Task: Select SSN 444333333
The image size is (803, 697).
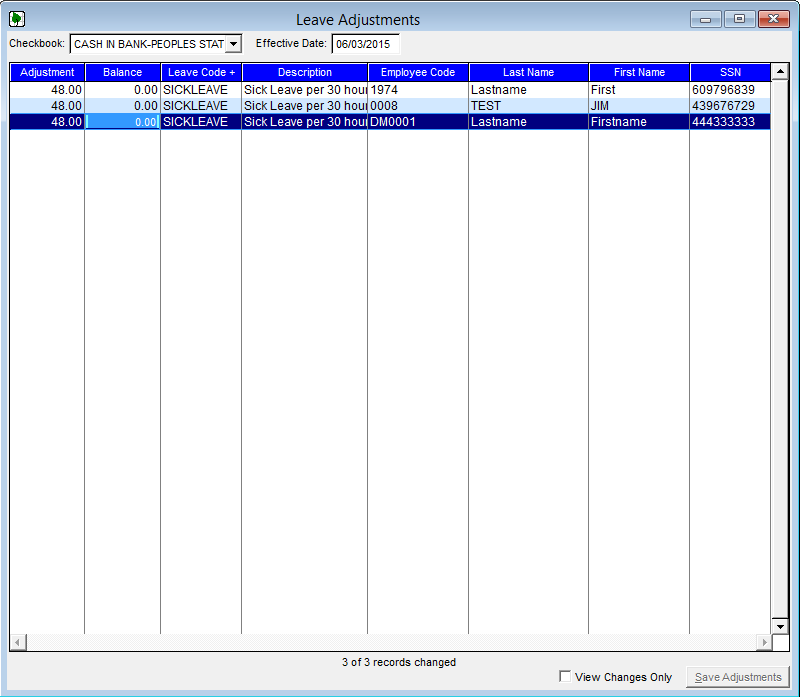Action: click(x=730, y=122)
